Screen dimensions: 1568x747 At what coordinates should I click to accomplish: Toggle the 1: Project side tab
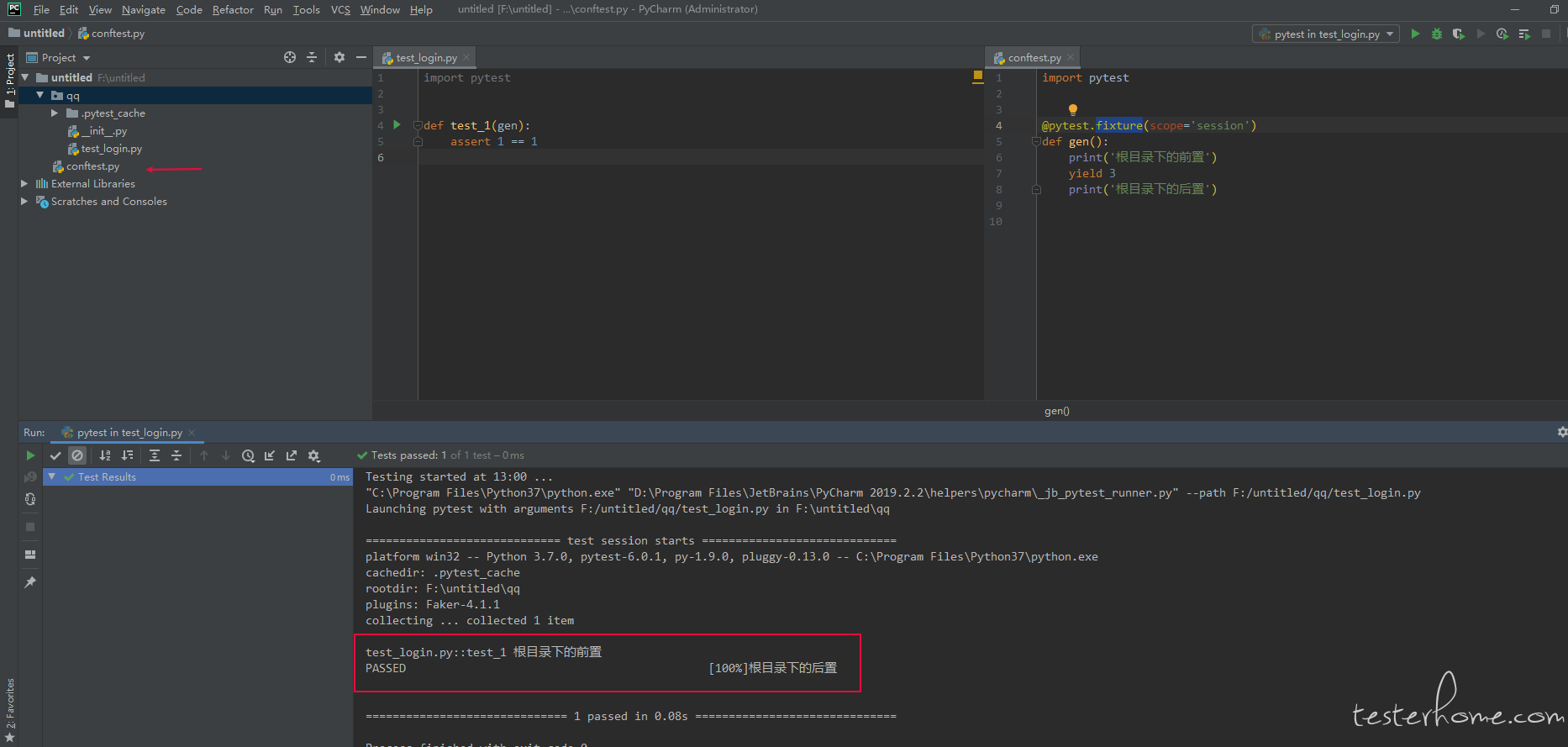9,81
